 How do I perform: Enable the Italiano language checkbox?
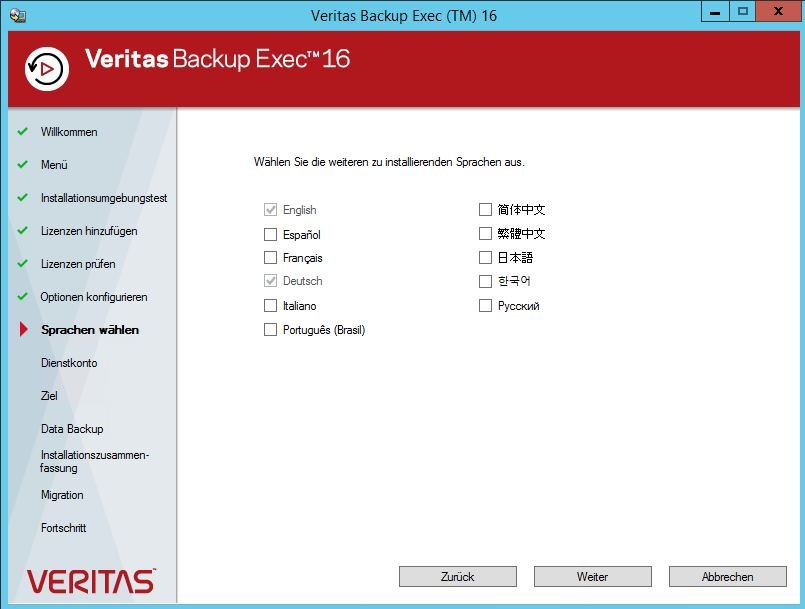[x=270, y=306]
